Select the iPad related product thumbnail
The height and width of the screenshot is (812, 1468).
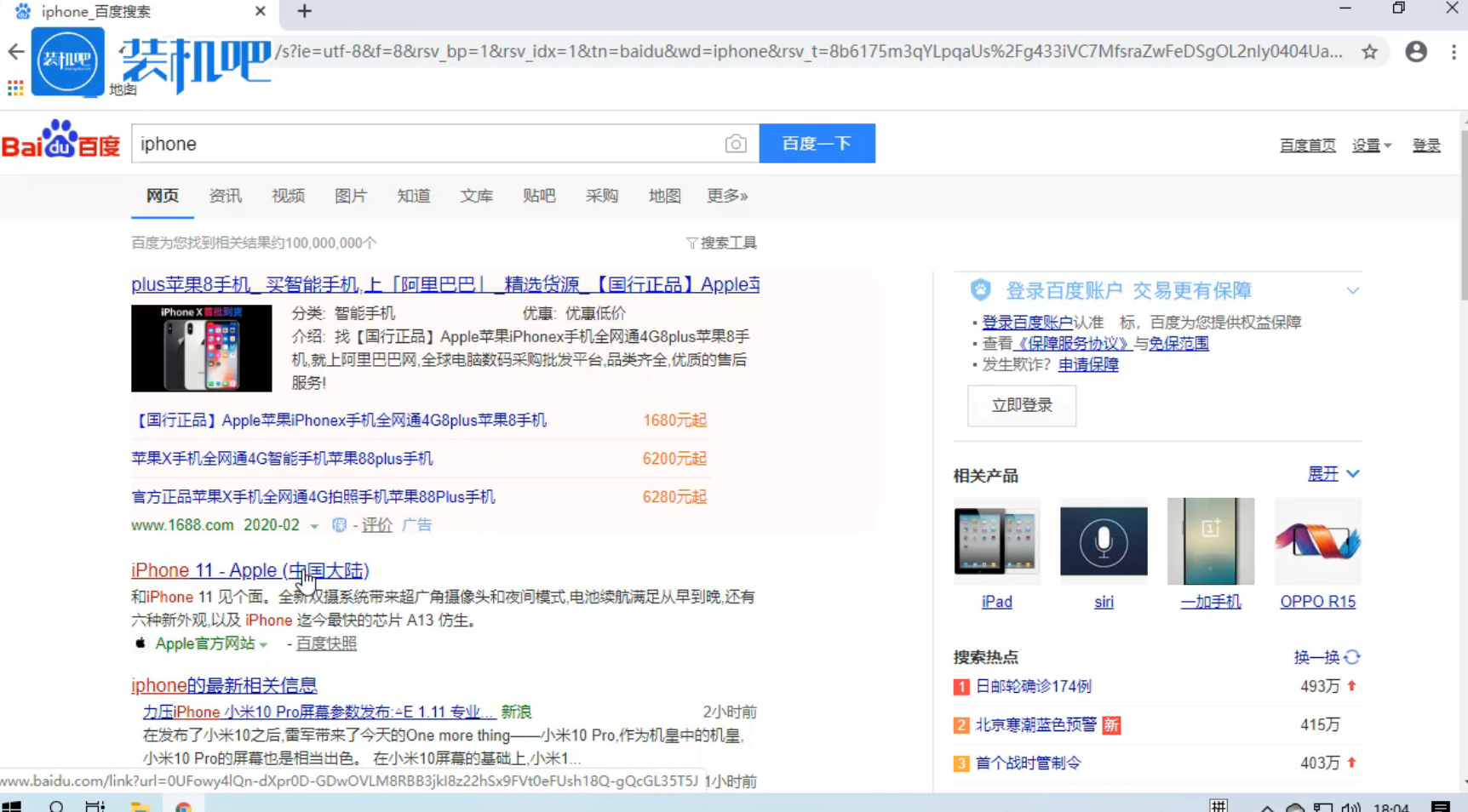996,541
